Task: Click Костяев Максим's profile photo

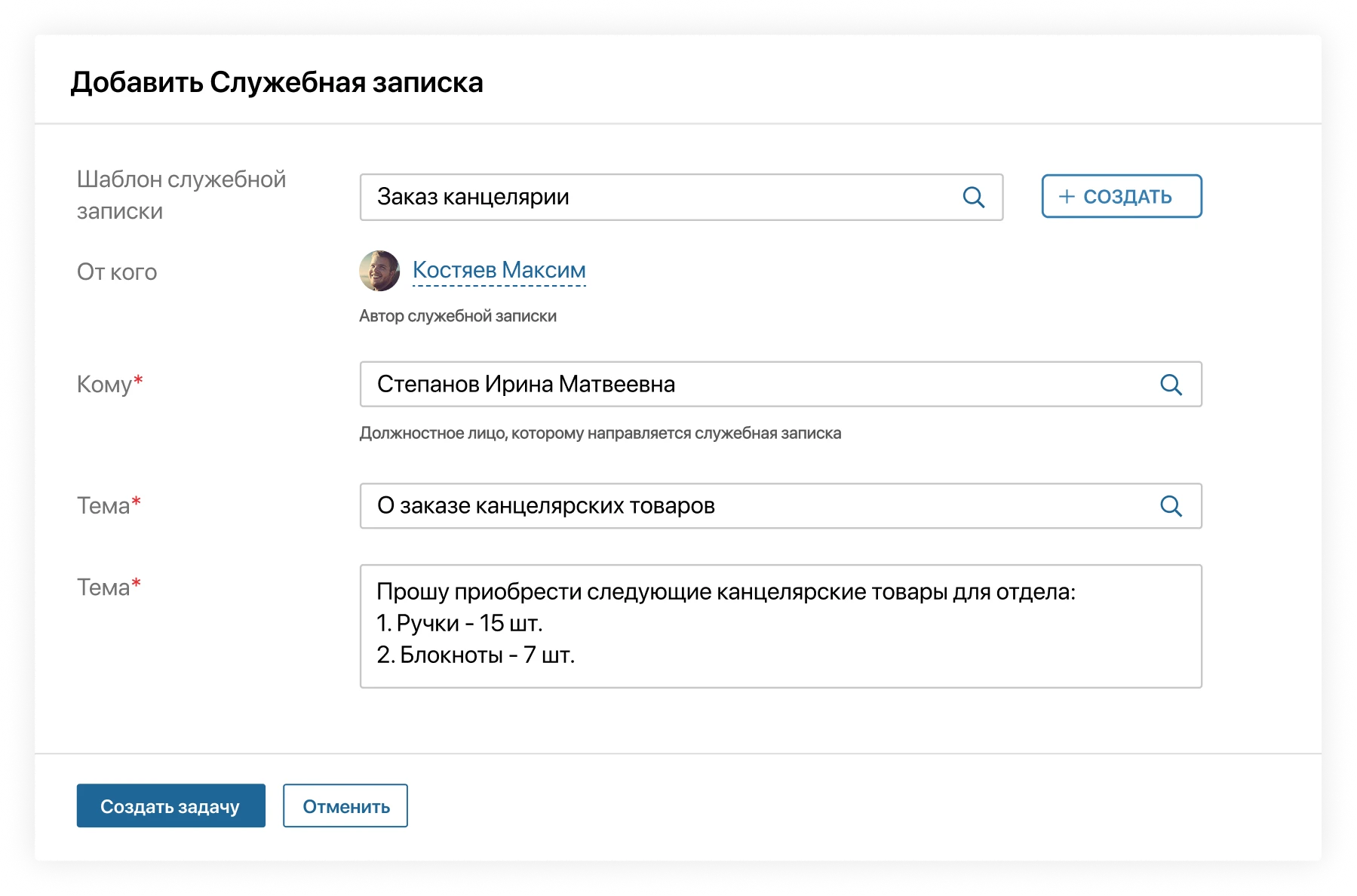Action: 380,272
